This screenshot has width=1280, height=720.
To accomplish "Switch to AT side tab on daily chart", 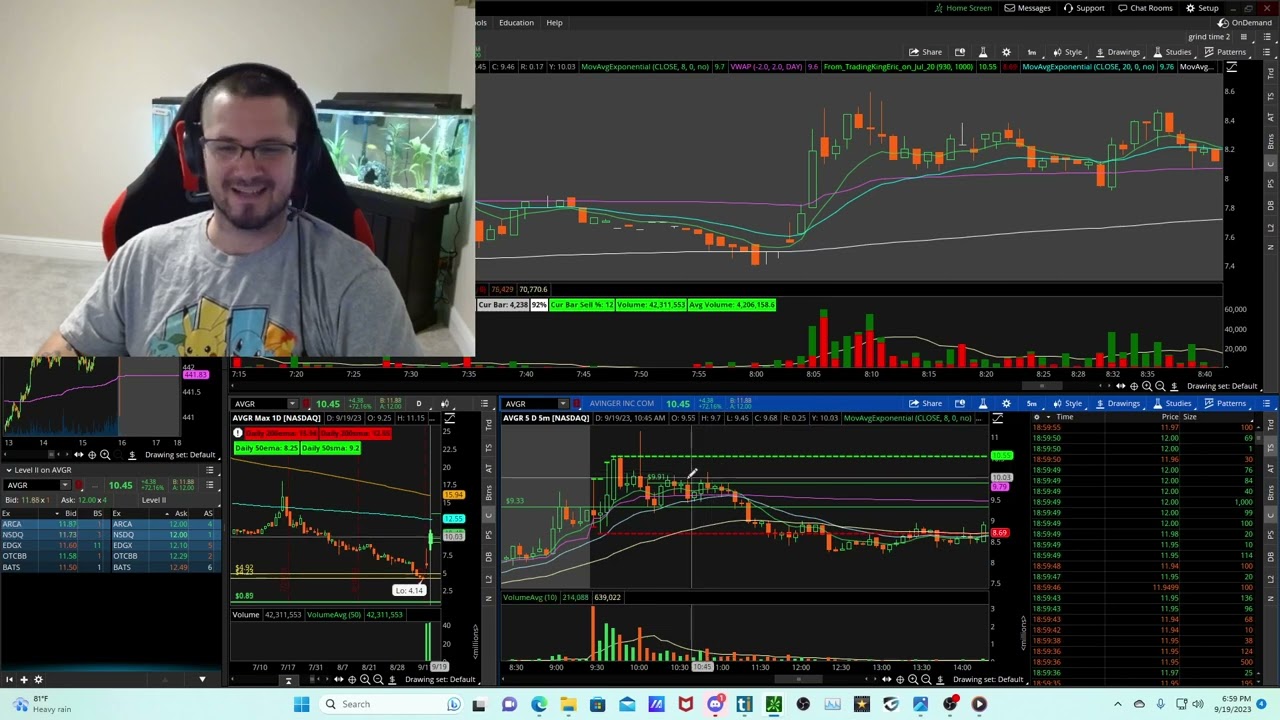I will [x=488, y=469].
